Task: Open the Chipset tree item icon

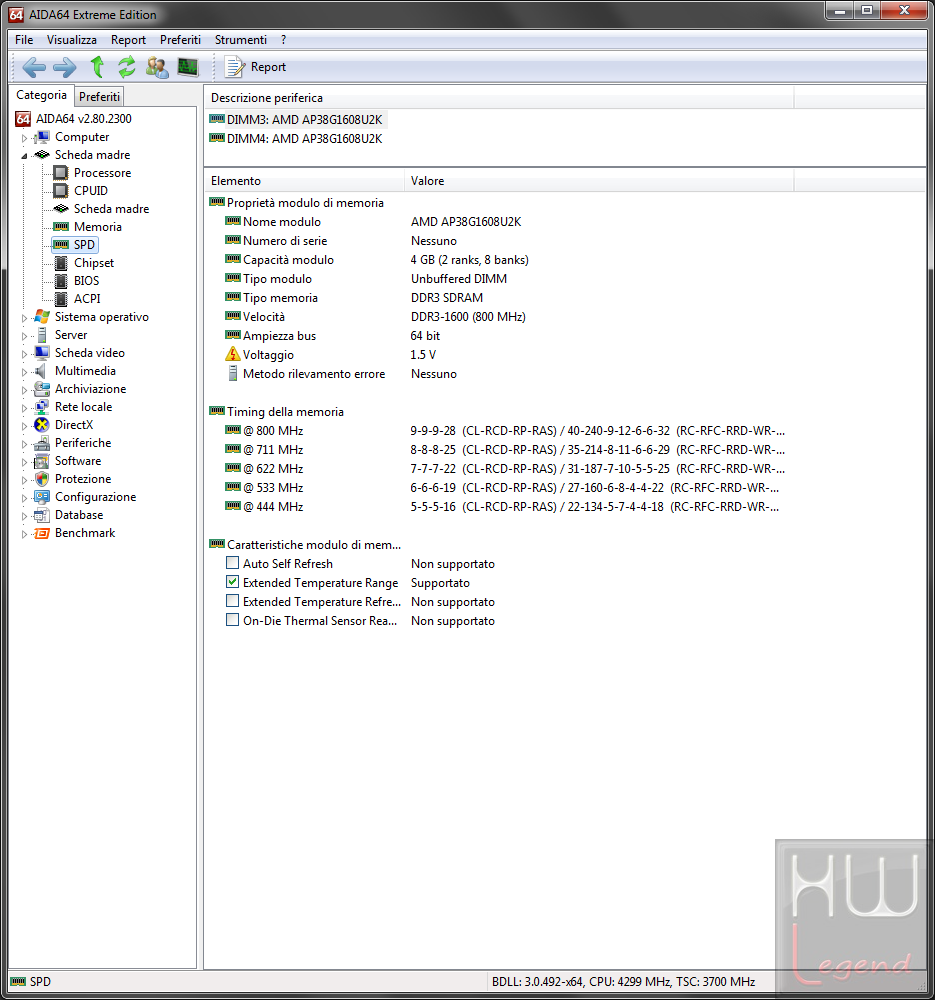Action: [61, 263]
